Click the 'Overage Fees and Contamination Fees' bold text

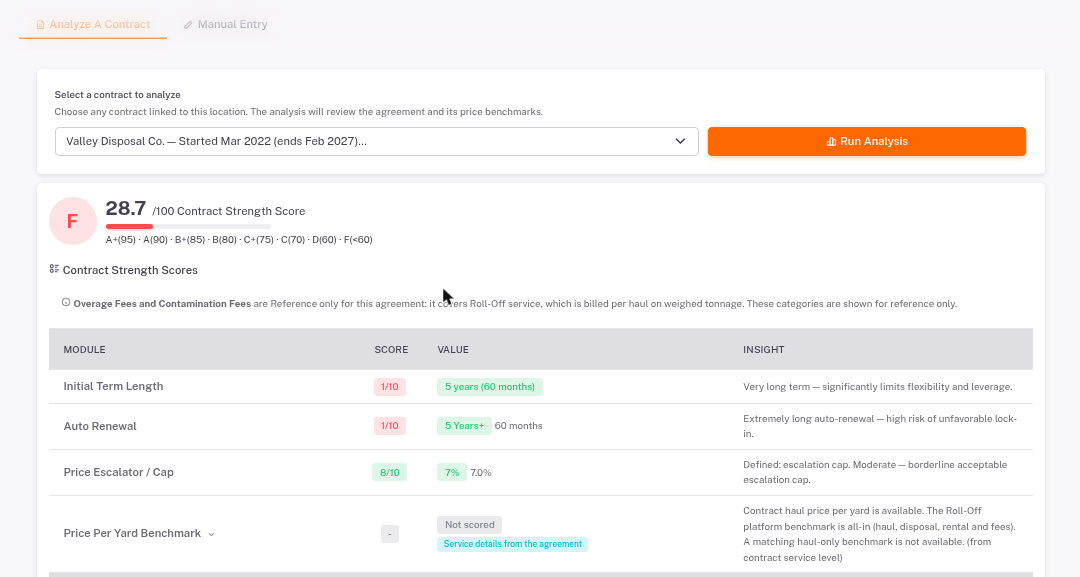pos(162,304)
